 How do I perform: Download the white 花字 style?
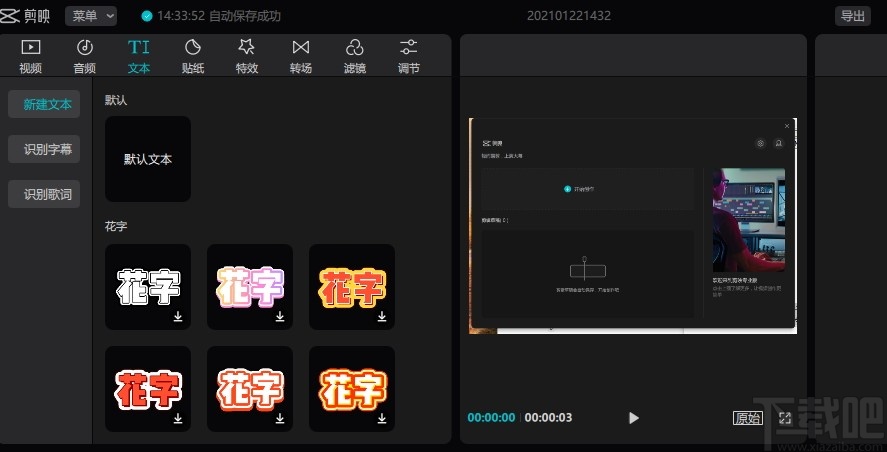pos(178,316)
